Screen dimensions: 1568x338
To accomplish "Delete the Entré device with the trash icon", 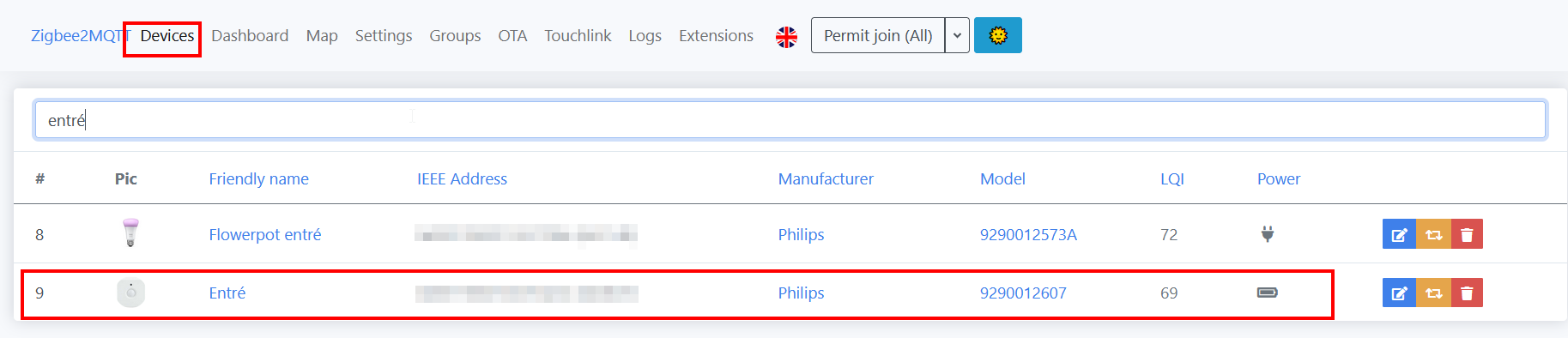I will (x=1467, y=293).
